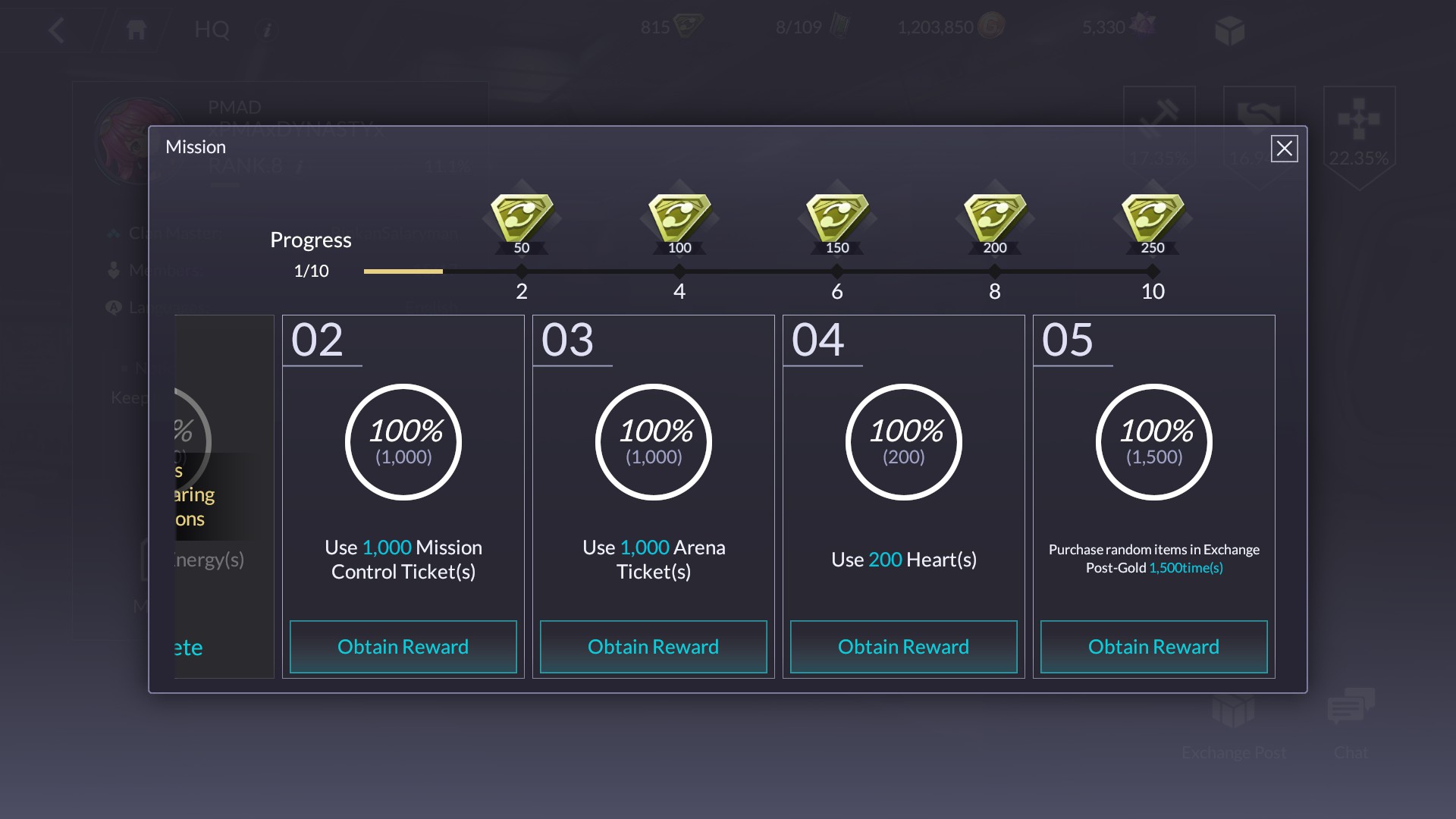This screenshot has width=1456, height=819.
Task: Obtain reward for mission 02
Action: 403,647
